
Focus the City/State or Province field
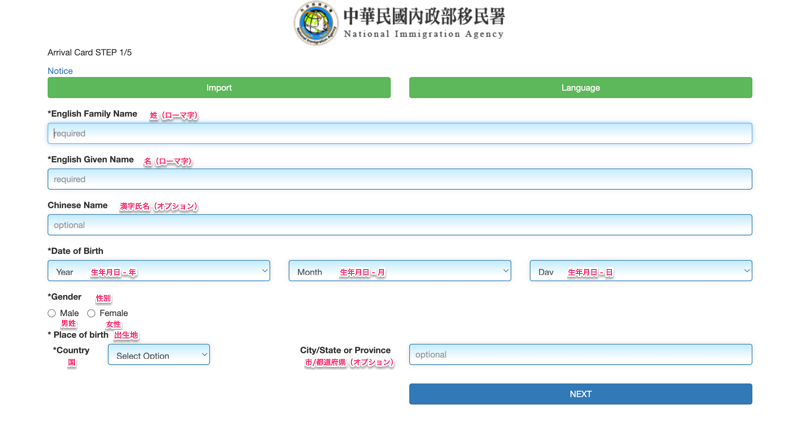[580, 354]
